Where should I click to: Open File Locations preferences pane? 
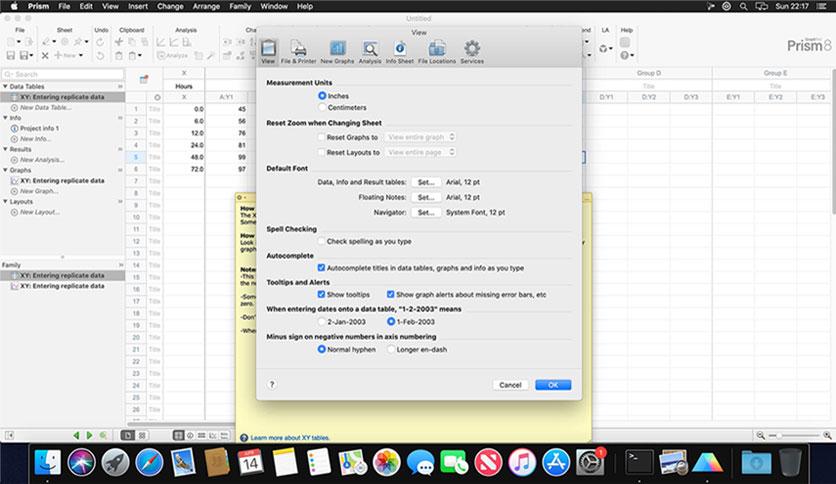437,52
